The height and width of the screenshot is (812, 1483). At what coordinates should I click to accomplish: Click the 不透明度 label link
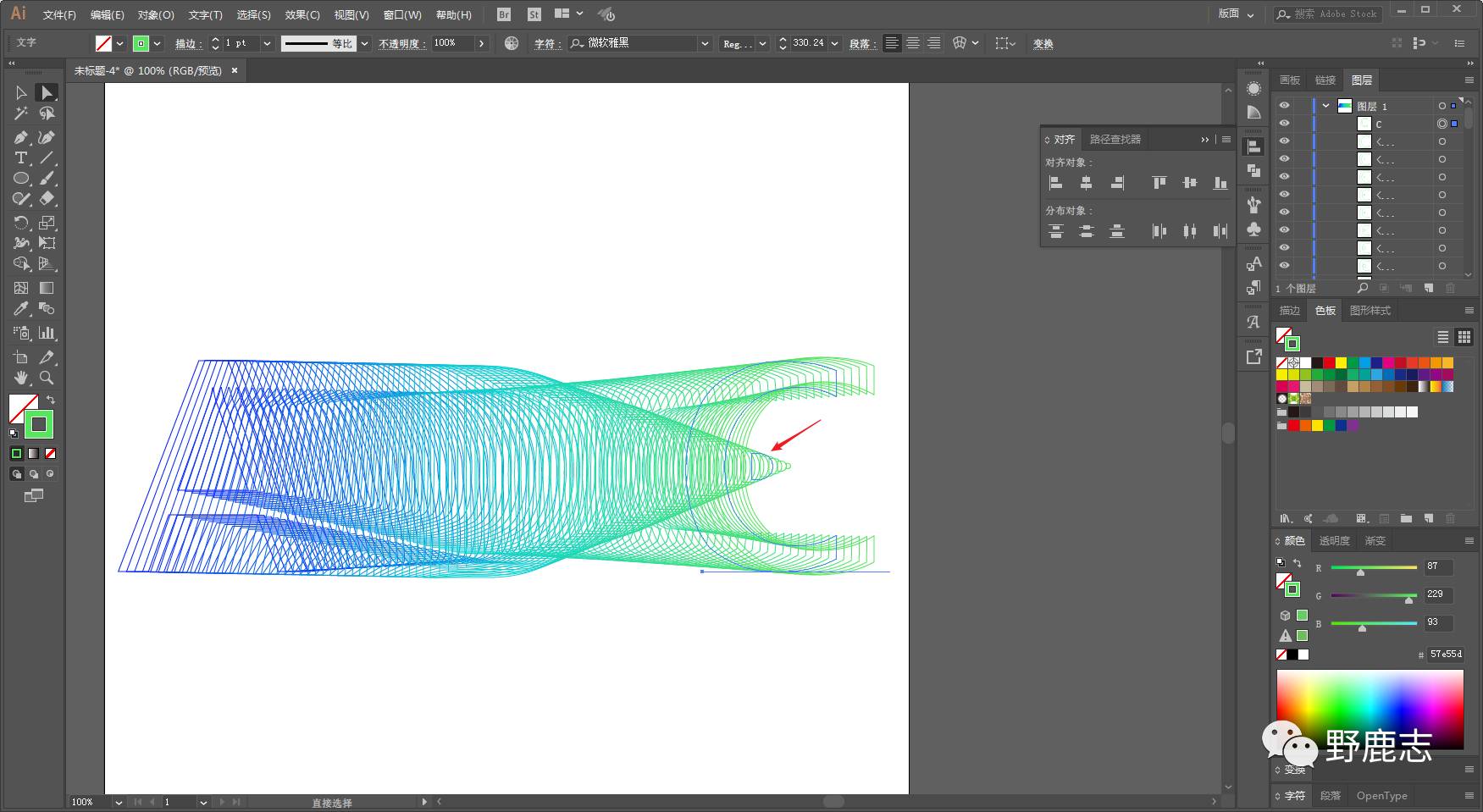click(x=401, y=44)
